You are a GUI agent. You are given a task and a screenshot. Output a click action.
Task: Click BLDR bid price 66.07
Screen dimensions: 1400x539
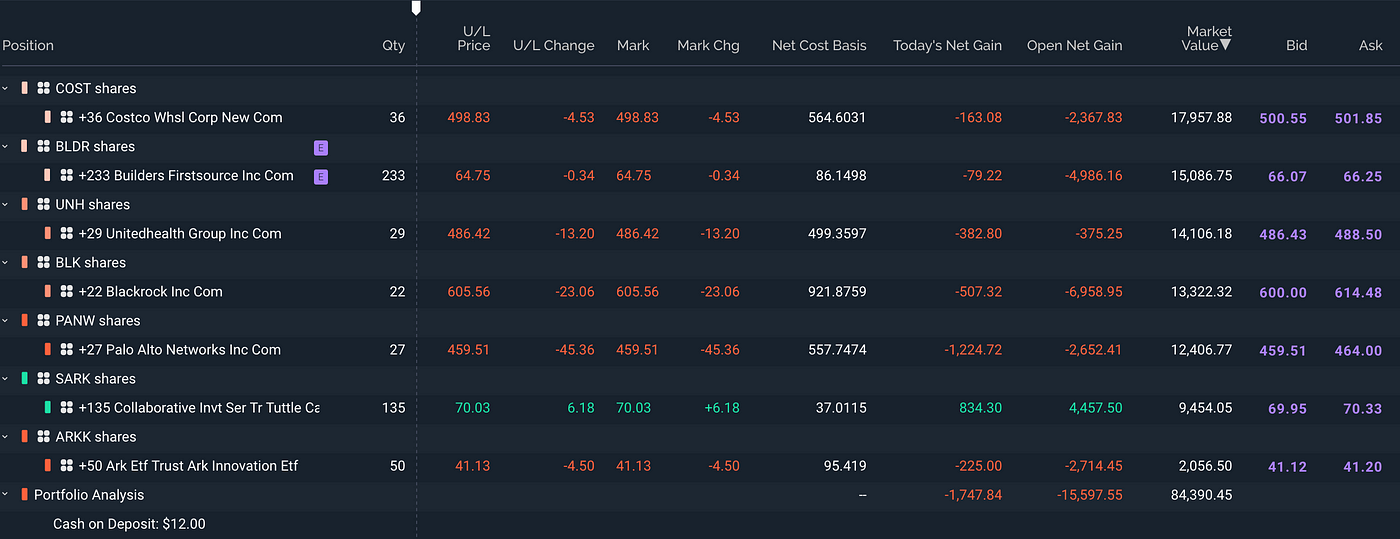[1288, 176]
